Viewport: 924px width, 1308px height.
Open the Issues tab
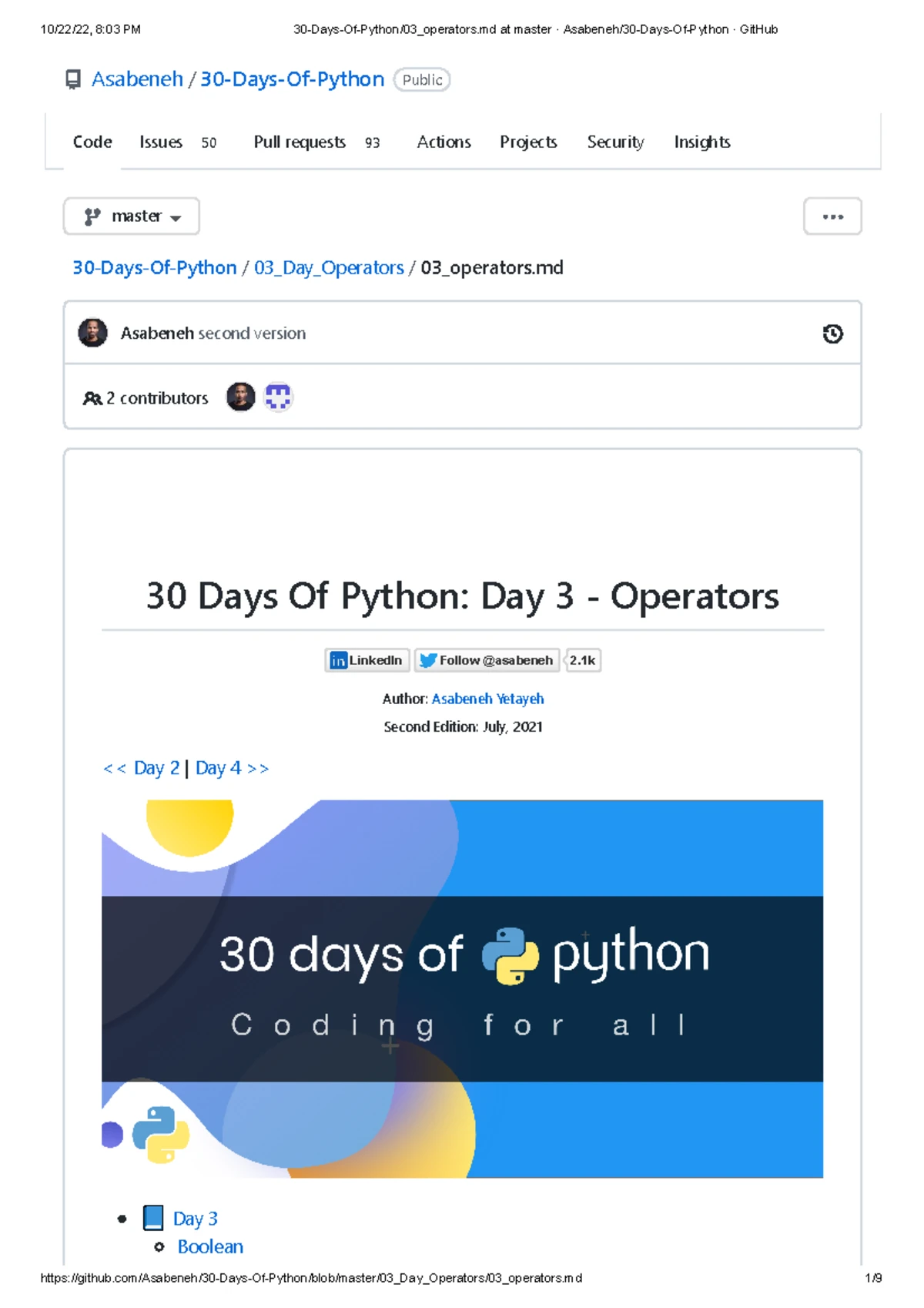pos(161,143)
